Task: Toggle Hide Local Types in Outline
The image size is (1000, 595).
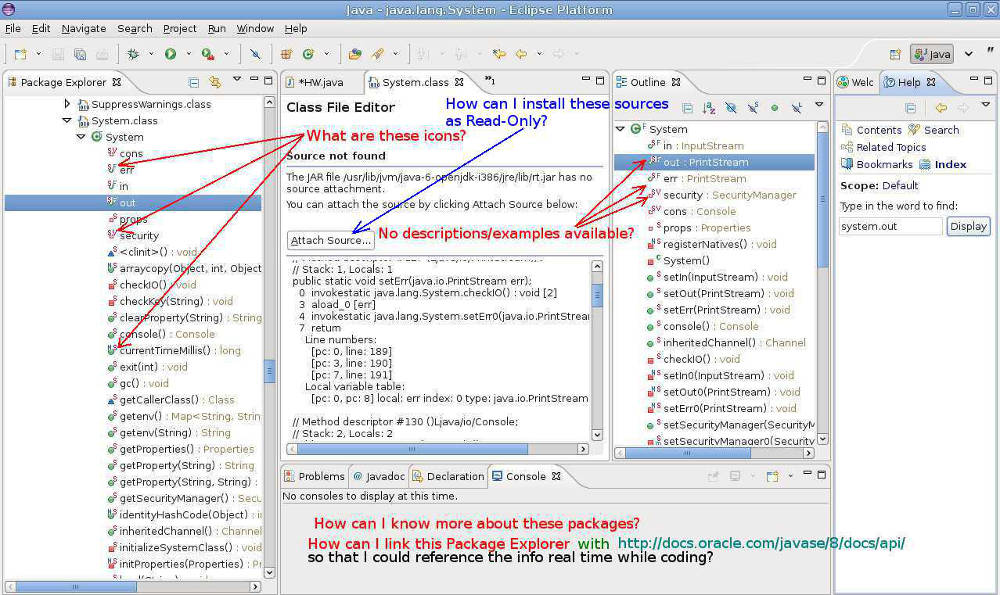Action: 796,108
